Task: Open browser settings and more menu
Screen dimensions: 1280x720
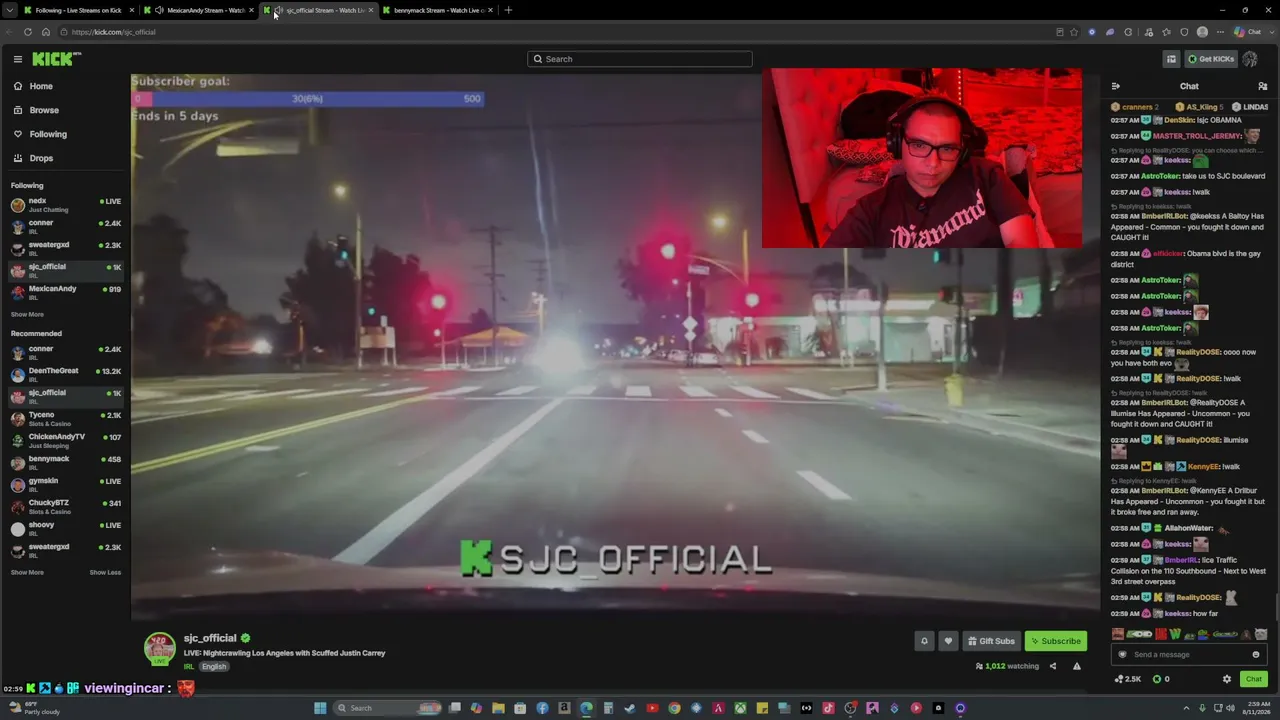Action: (1220, 32)
